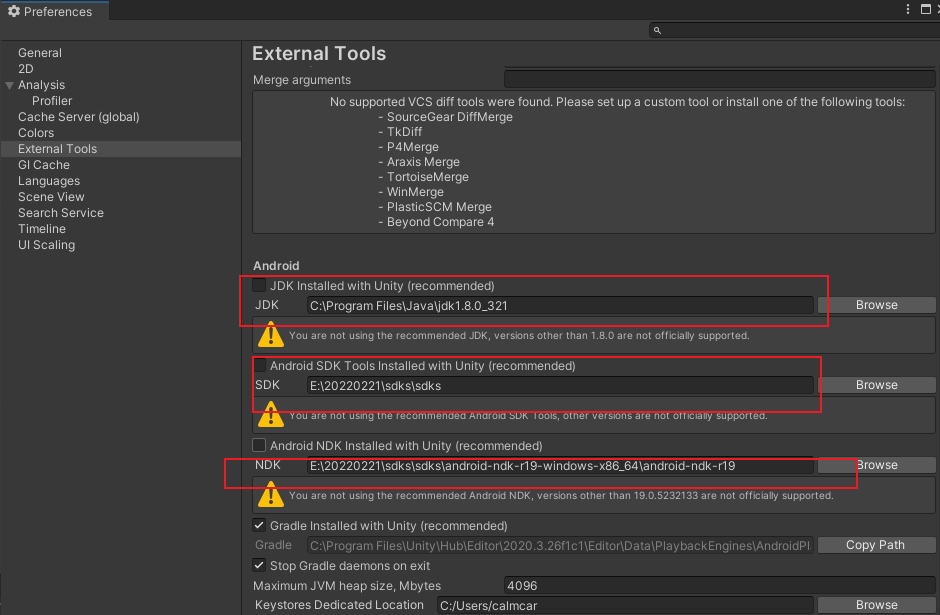The width and height of the screenshot is (940, 615).
Task: Open Timeline preferences
Action: point(42,229)
